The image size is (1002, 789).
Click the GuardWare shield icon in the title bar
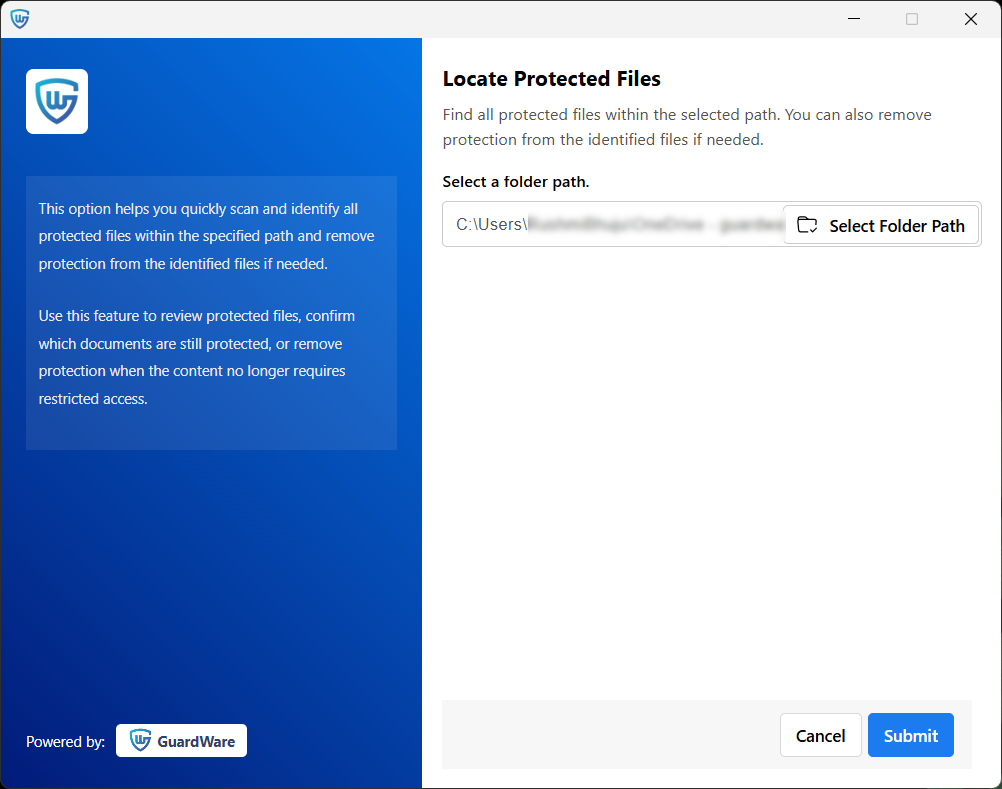pos(19,18)
